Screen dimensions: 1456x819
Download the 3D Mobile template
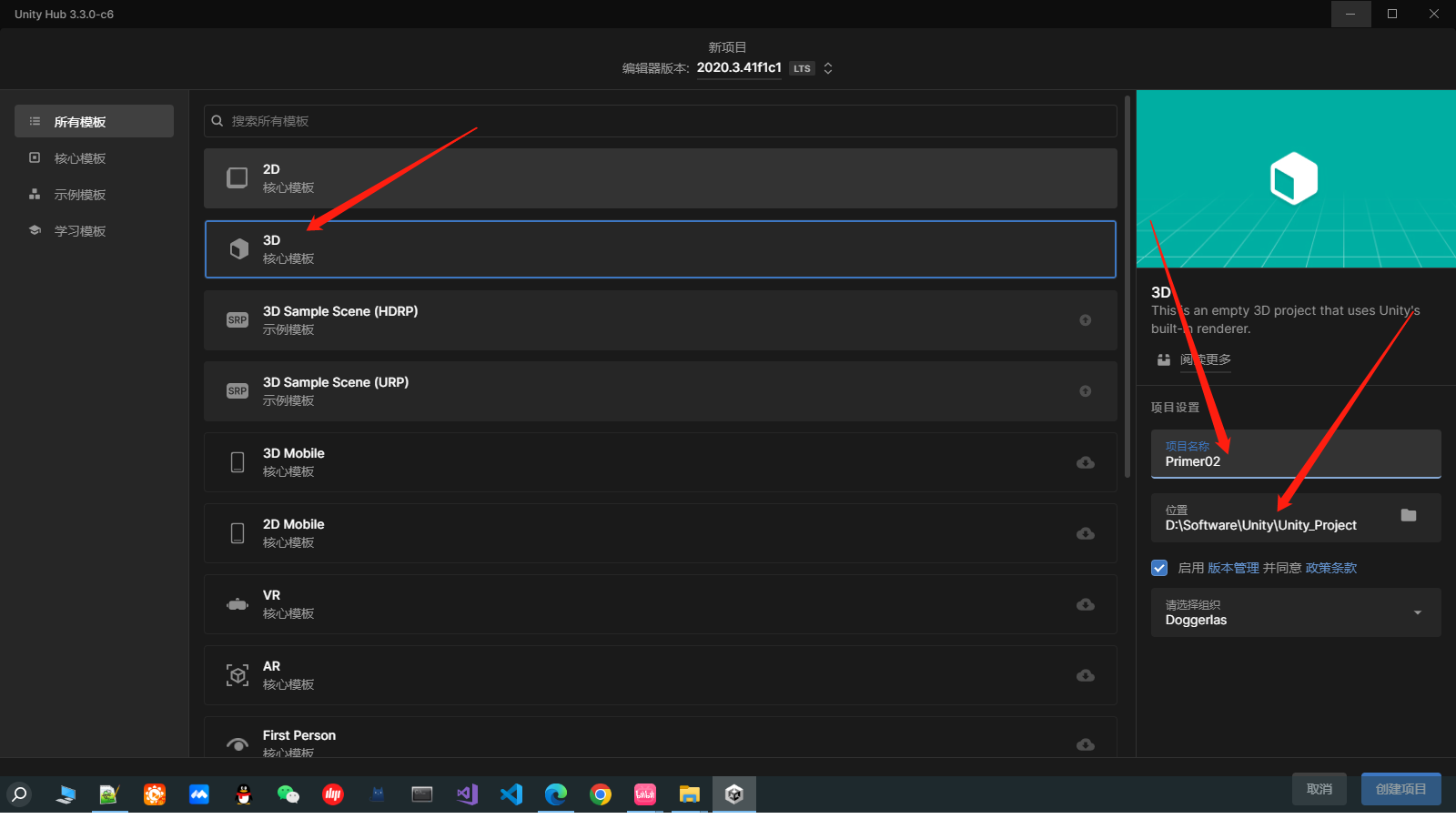[x=1086, y=462]
